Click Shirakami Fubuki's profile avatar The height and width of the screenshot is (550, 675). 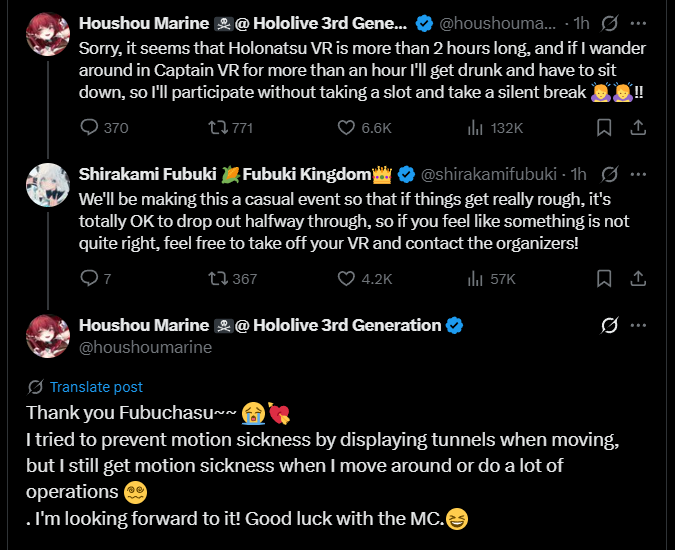[47, 184]
